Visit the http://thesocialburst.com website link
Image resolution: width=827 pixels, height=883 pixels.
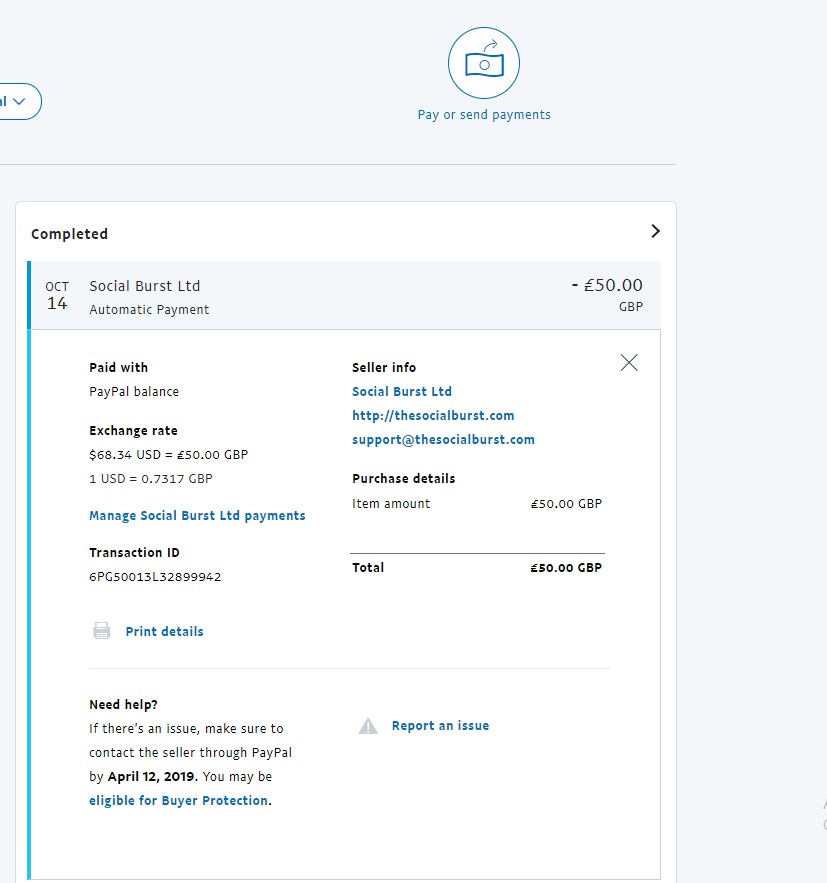pyautogui.click(x=433, y=416)
